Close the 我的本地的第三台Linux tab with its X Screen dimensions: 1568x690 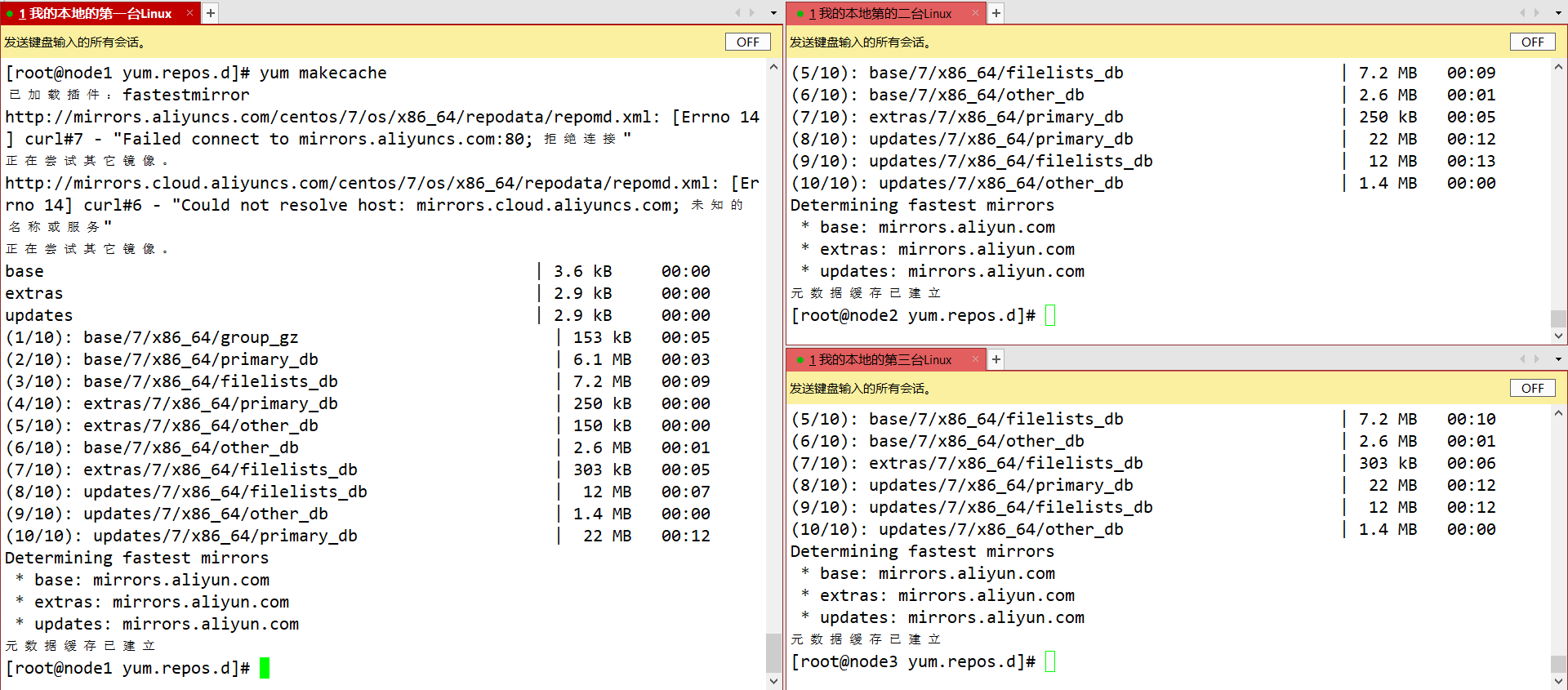point(975,359)
